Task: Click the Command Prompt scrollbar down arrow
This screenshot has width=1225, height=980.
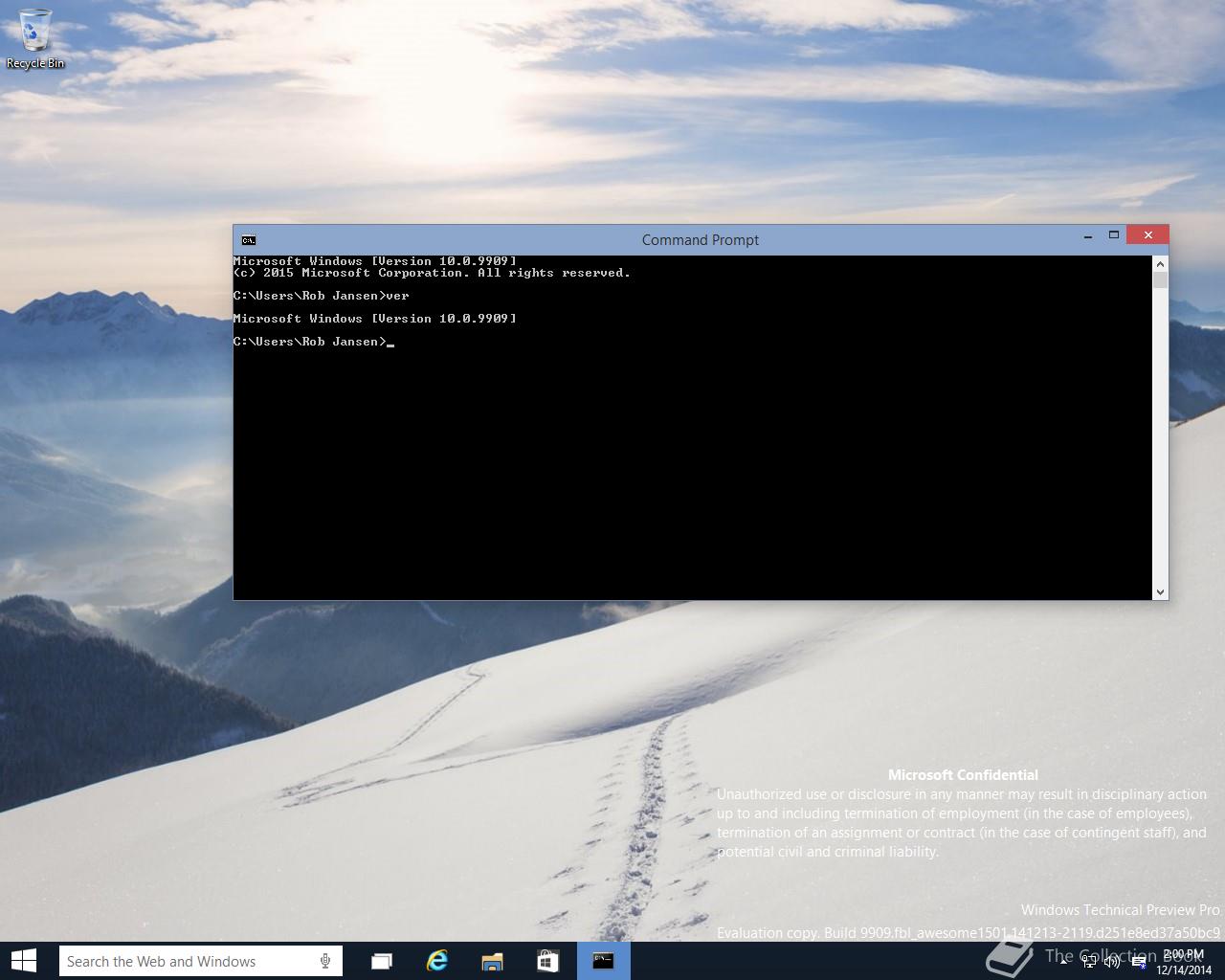Action: click(x=1160, y=592)
